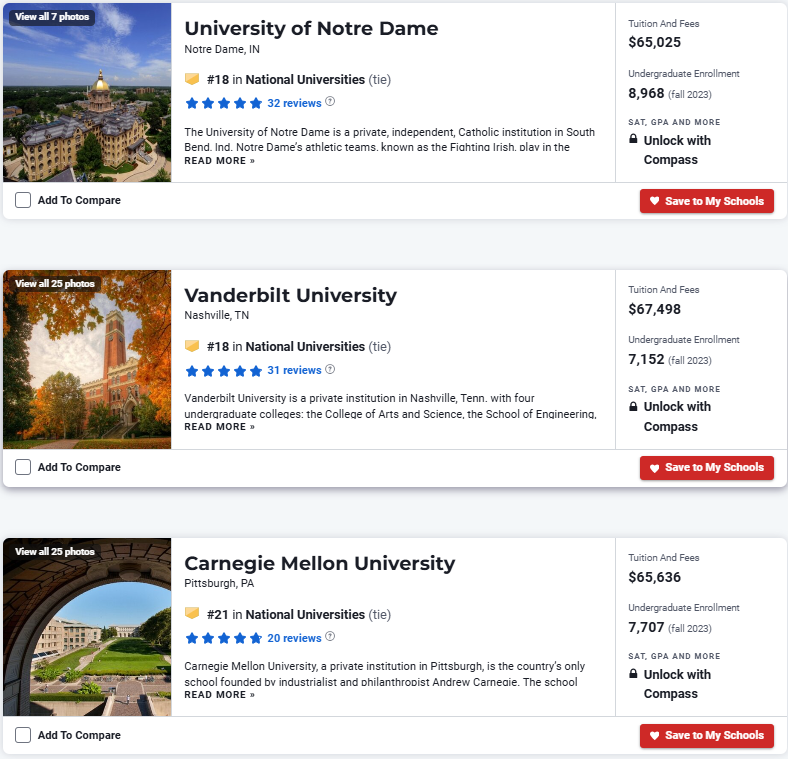Click Notre Dame's five-star rating

tap(223, 103)
